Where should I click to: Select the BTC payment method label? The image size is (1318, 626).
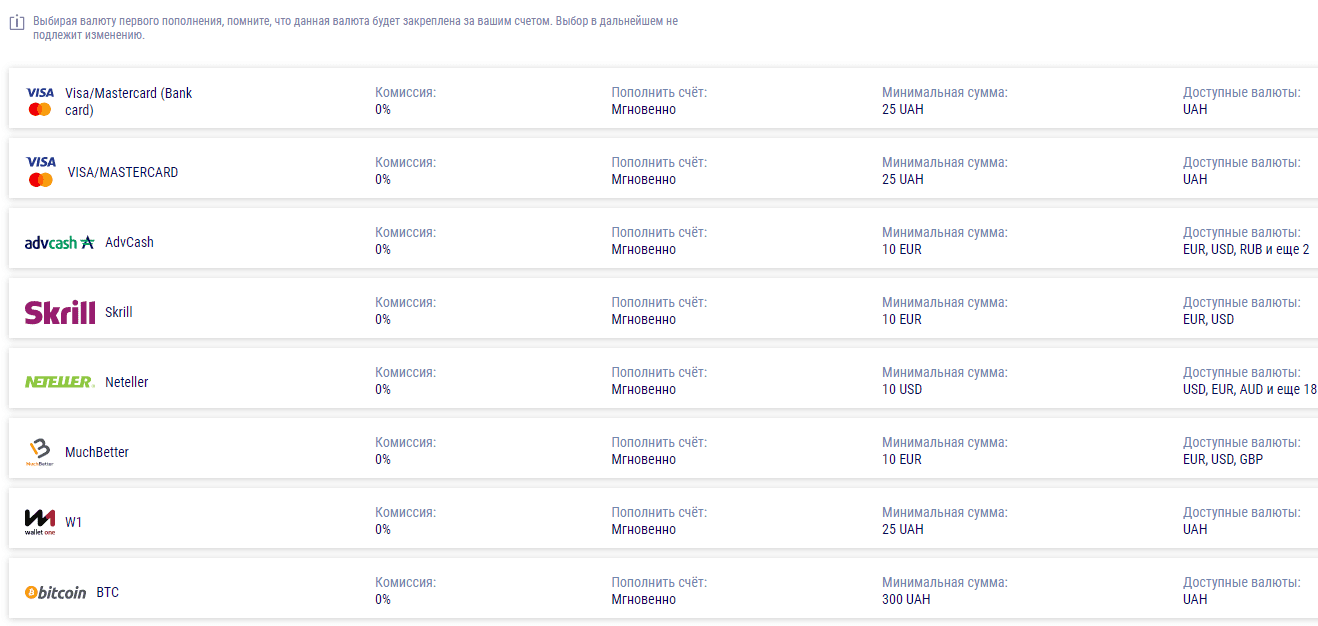tap(107, 592)
